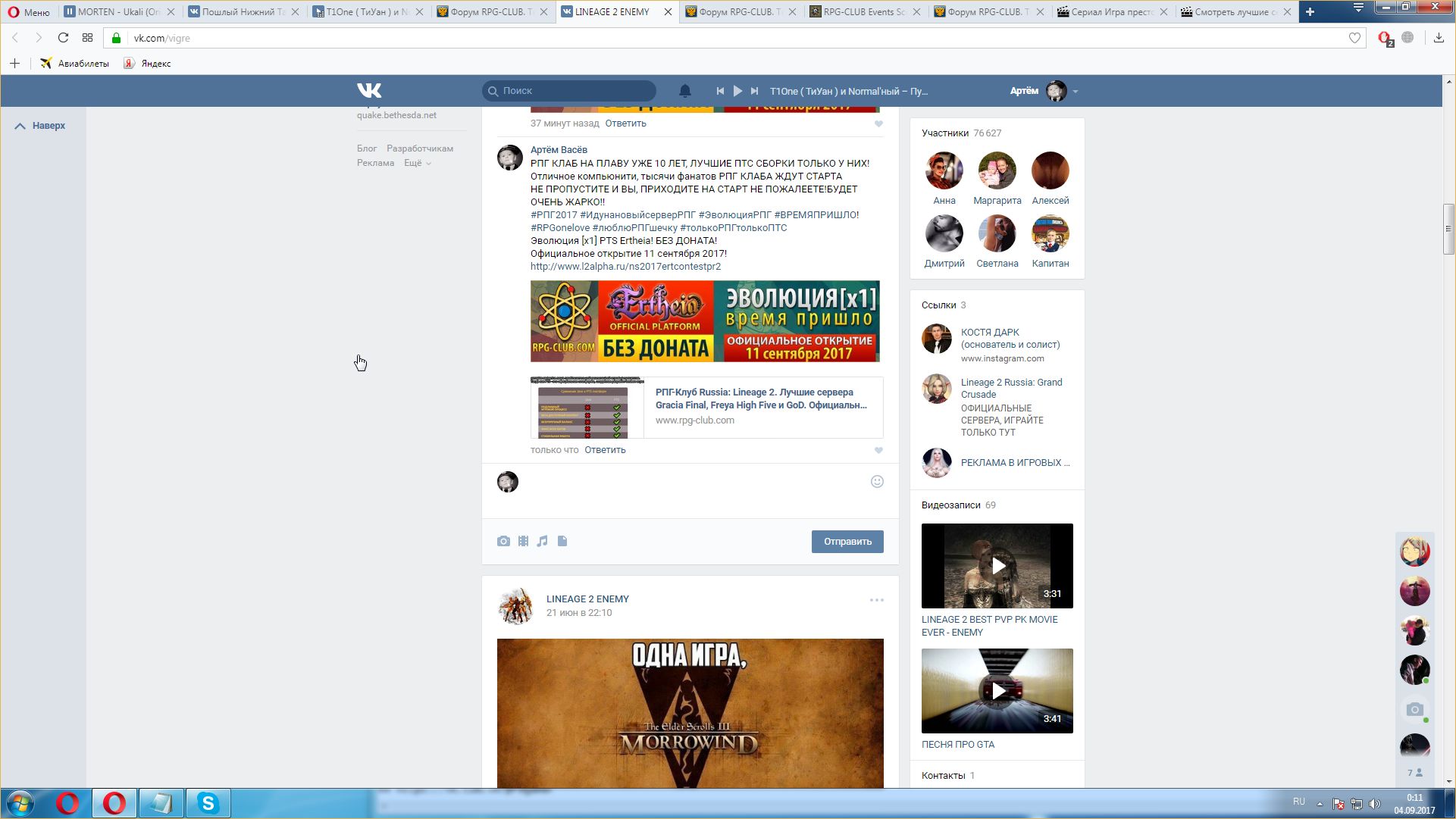Open the Авиабилеты bookmark
This screenshot has height=819, width=1456.
tap(74, 64)
